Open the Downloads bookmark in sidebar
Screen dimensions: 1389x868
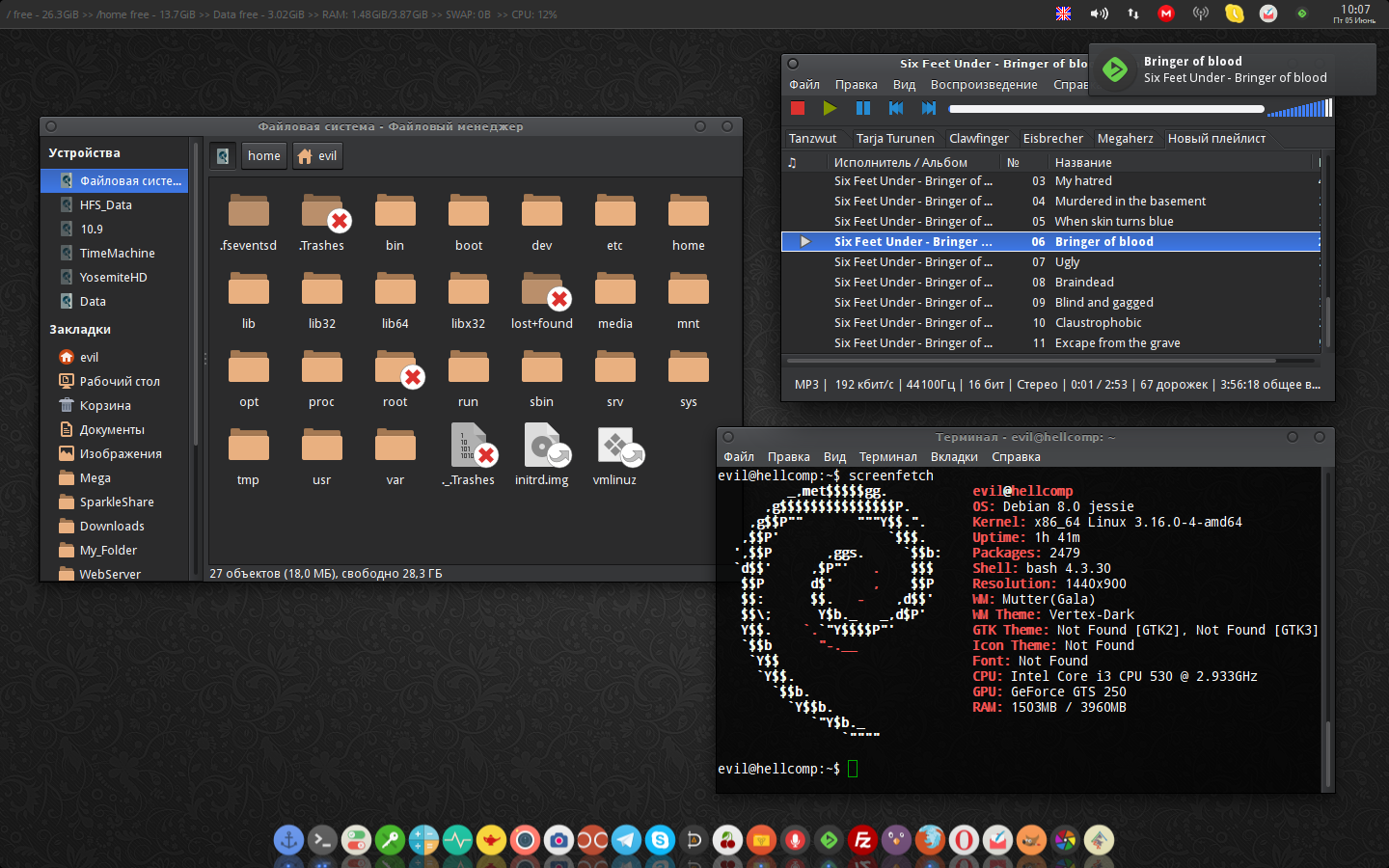(114, 527)
